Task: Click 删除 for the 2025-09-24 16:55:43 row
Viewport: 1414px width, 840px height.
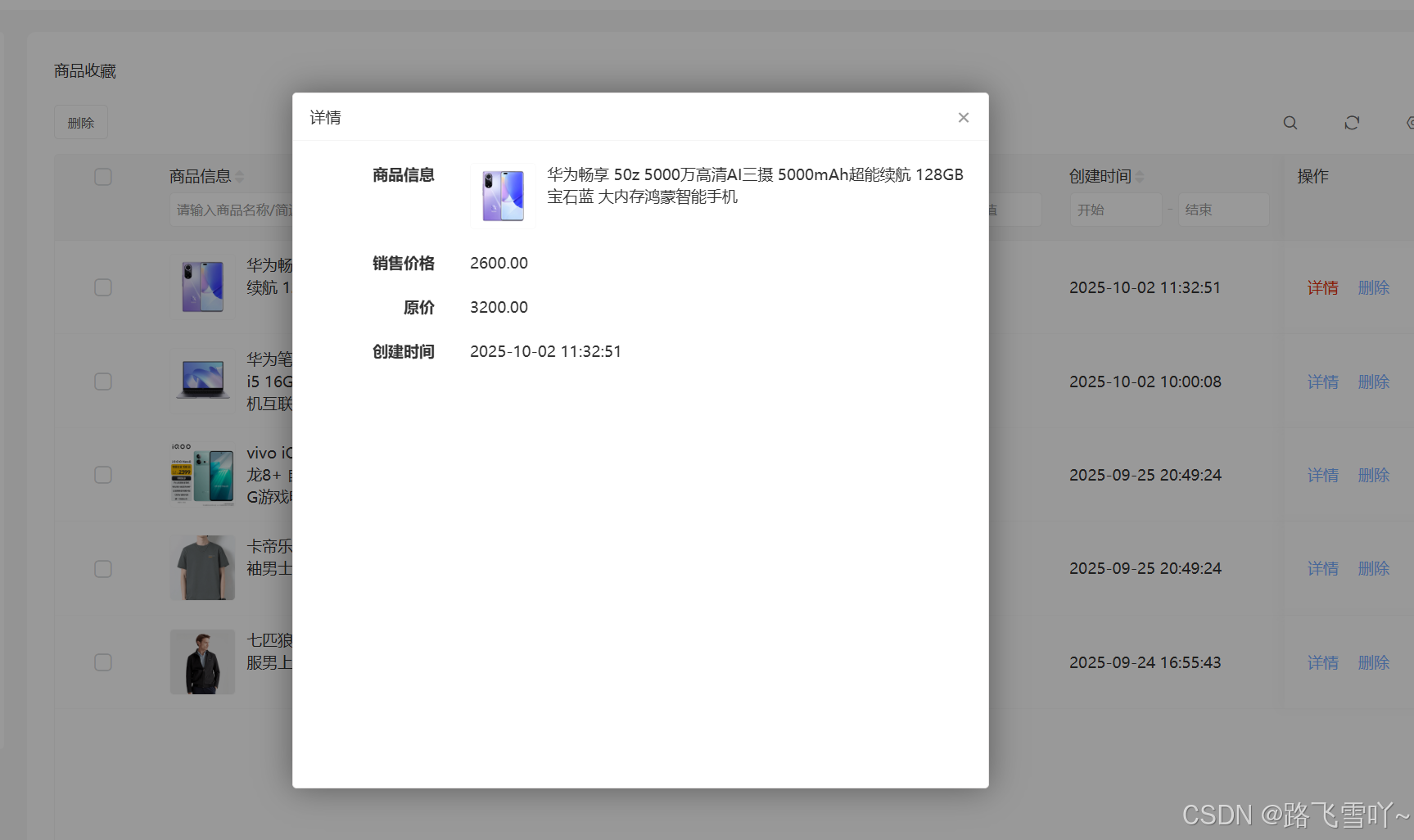Action: pyautogui.click(x=1374, y=662)
